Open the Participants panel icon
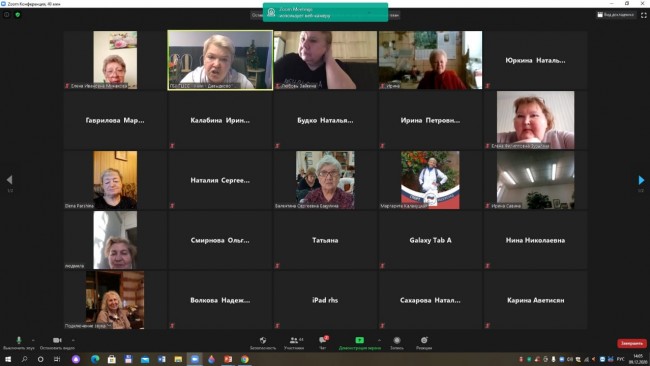Image resolution: width=650 pixels, height=366 pixels. pos(294,340)
